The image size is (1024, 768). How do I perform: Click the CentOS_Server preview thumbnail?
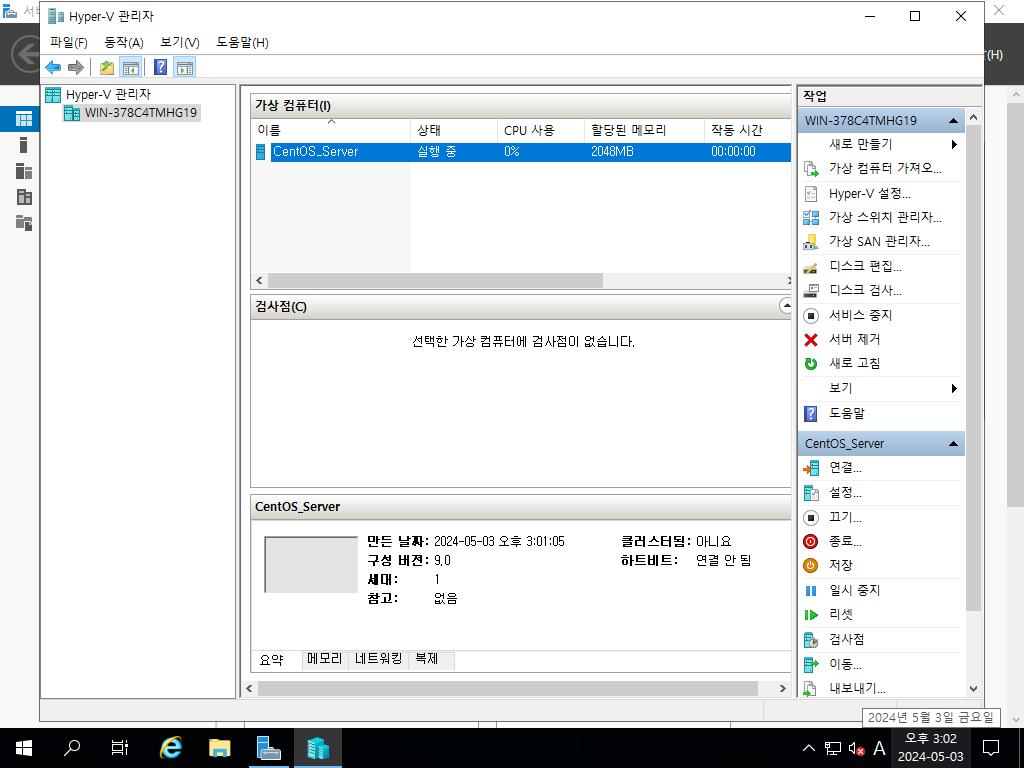[311, 564]
